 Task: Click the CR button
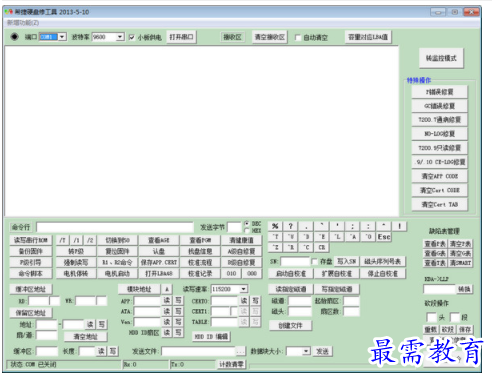[x=322, y=247]
